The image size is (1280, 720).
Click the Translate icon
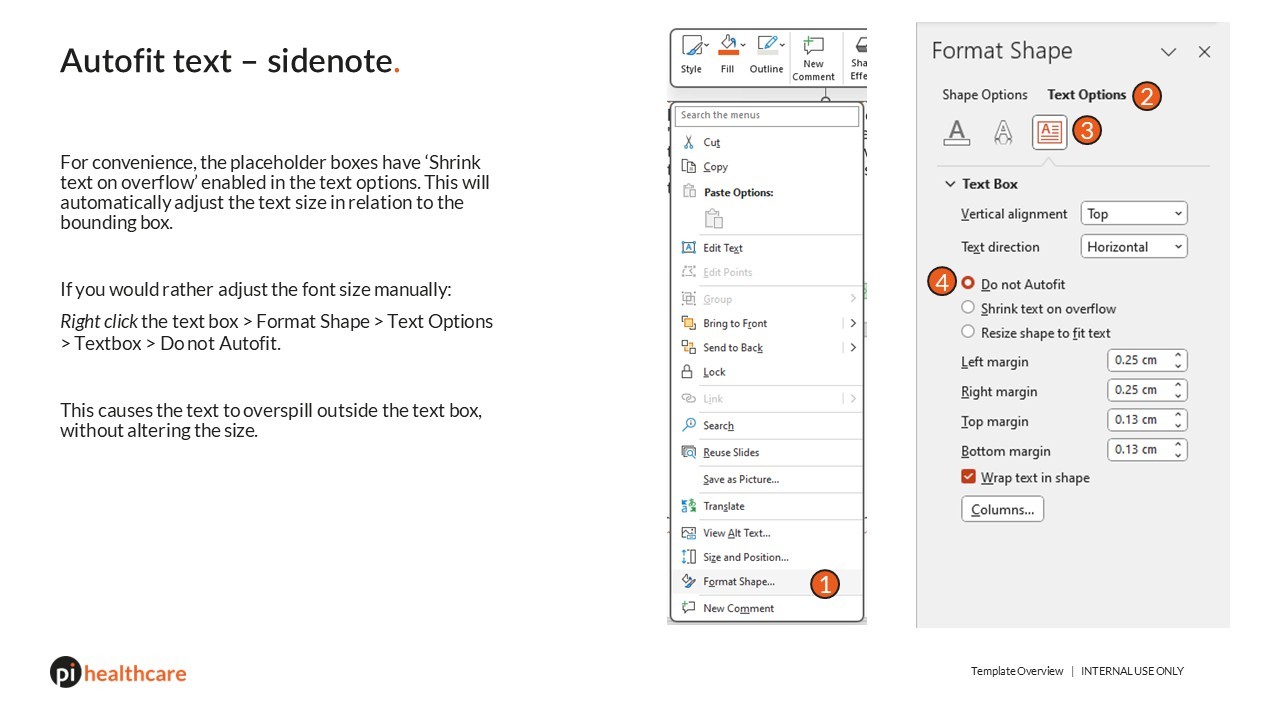688,506
